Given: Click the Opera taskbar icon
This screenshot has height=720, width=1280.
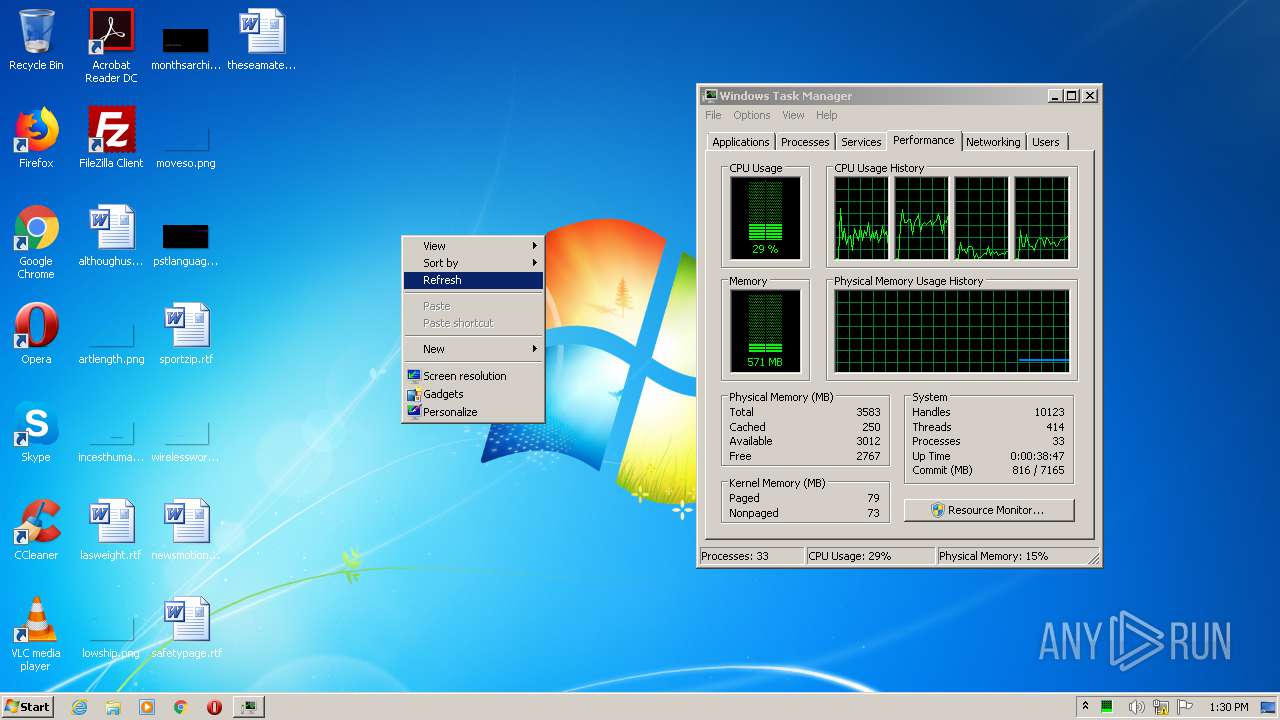Looking at the screenshot, I should tap(214, 707).
